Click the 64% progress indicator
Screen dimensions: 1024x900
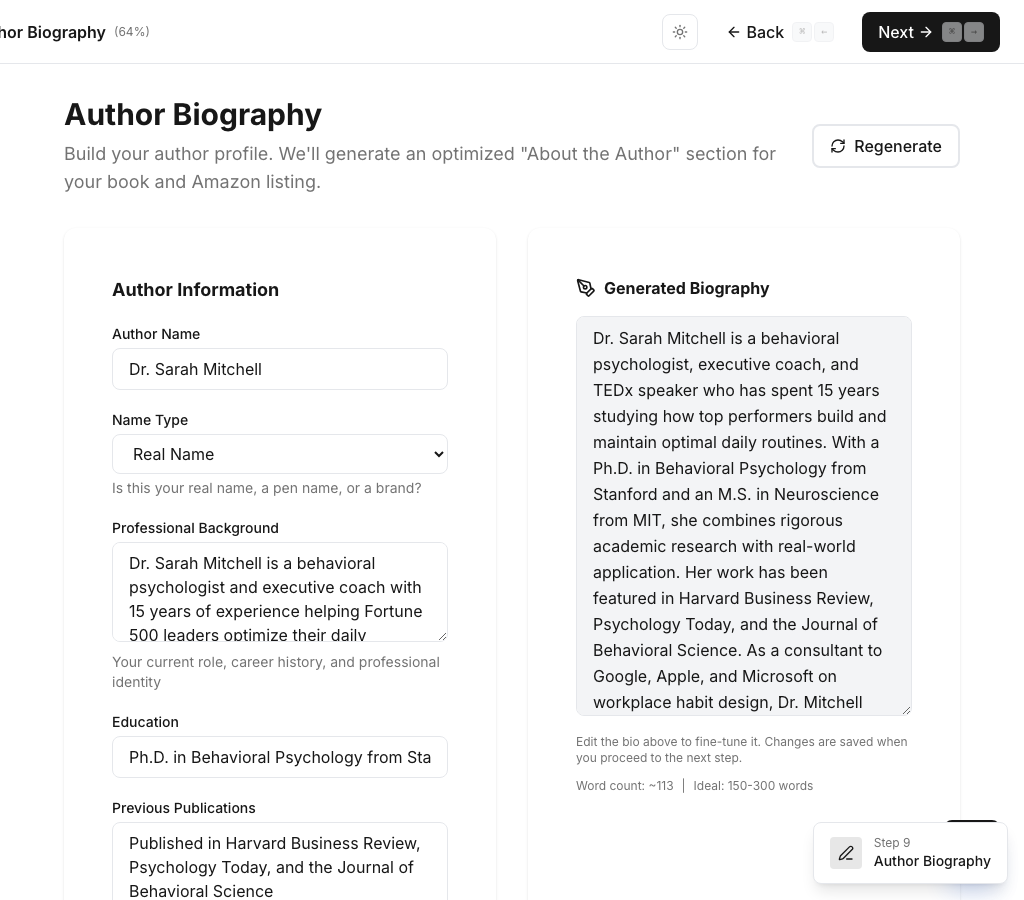coord(132,32)
